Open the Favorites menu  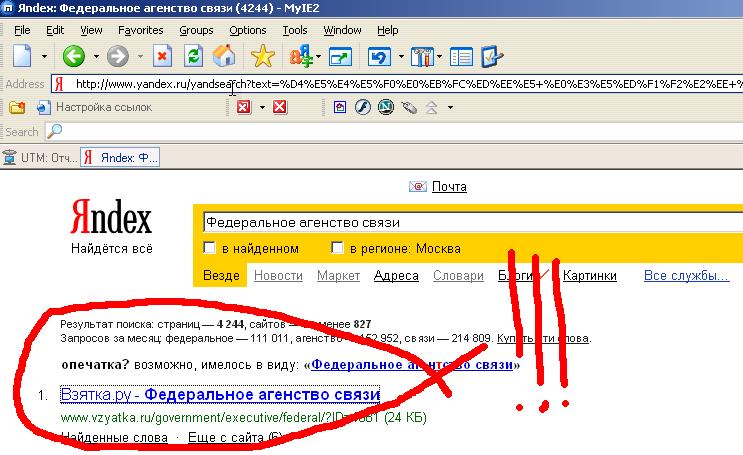coord(141,30)
